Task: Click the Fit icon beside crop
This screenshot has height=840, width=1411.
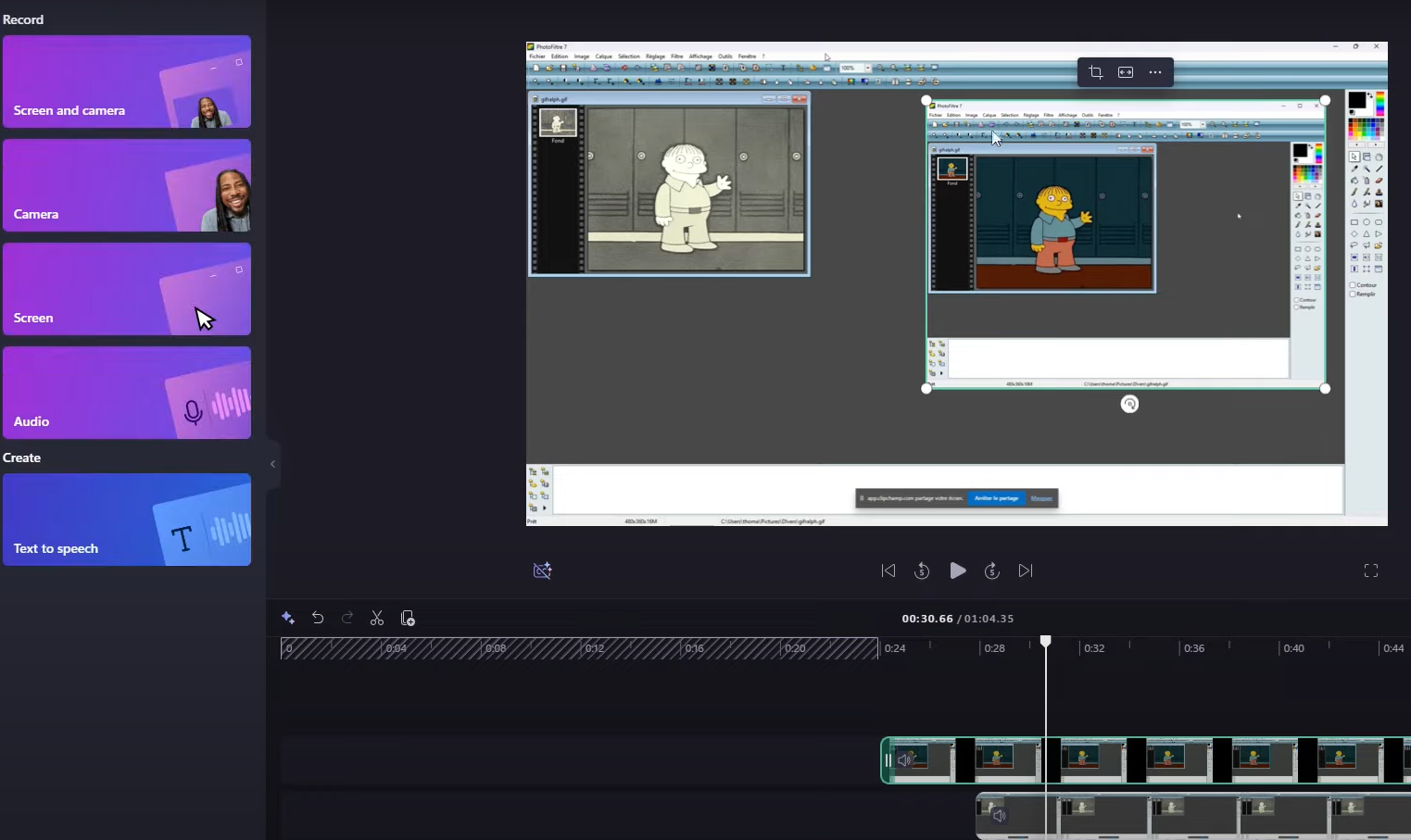Action: (1126, 72)
